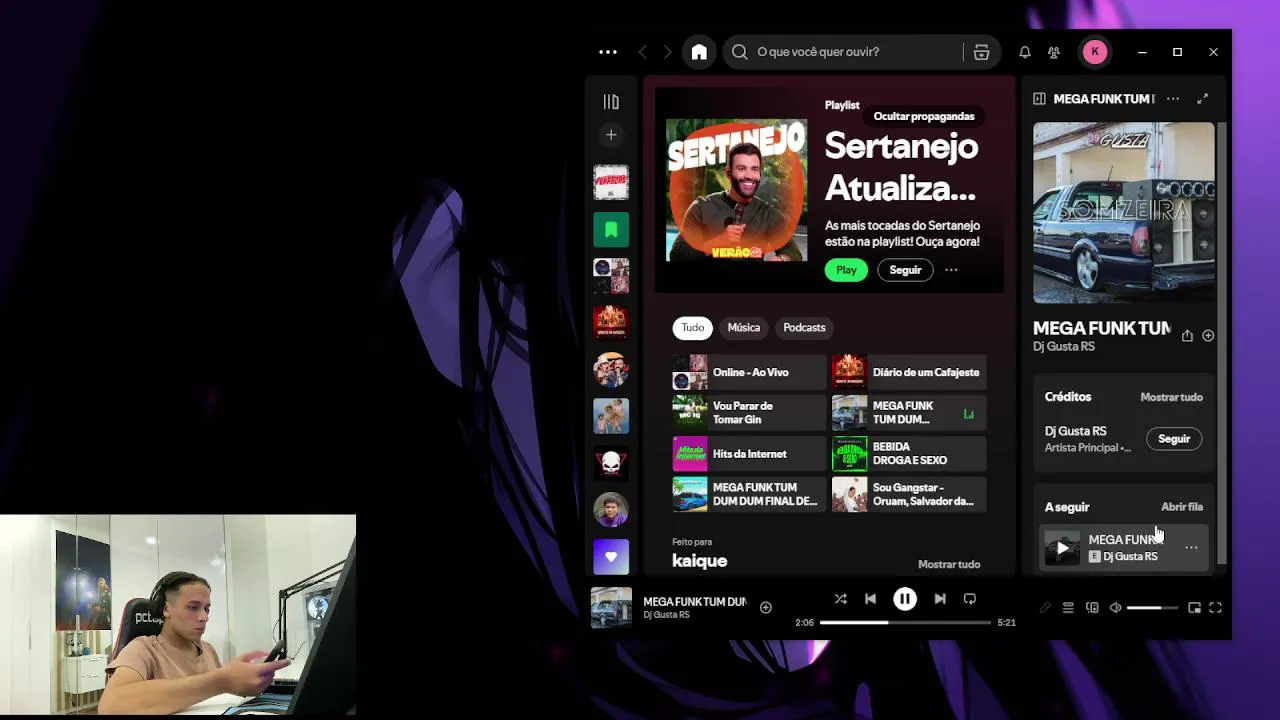Image resolution: width=1280 pixels, height=720 pixels.
Task: Open more options beside the Sertanejo 'Seguir' button
Action: pos(951,270)
